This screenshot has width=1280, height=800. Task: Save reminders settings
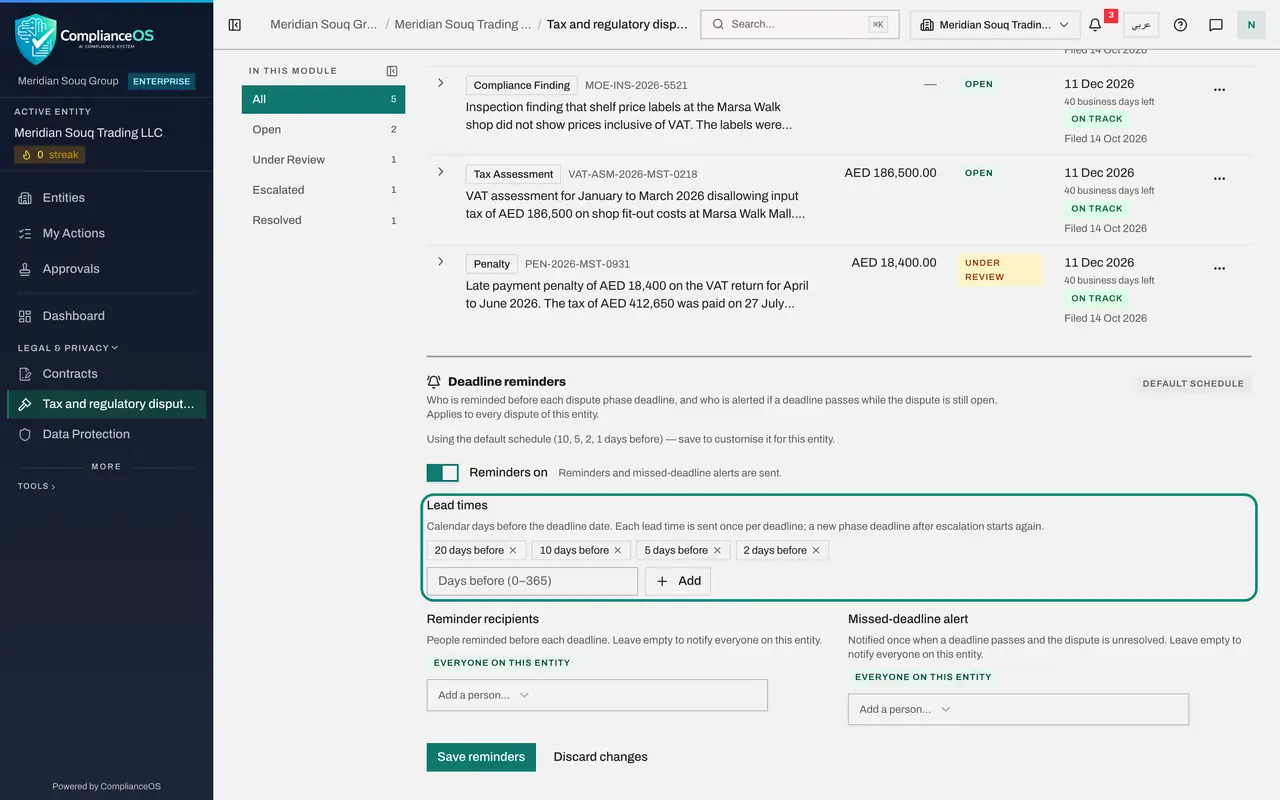coord(481,757)
